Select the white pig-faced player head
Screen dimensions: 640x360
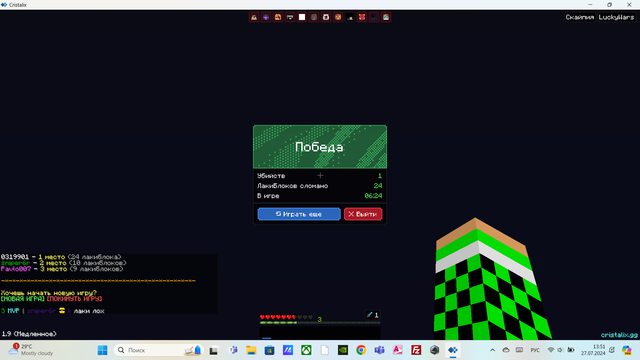326,17
